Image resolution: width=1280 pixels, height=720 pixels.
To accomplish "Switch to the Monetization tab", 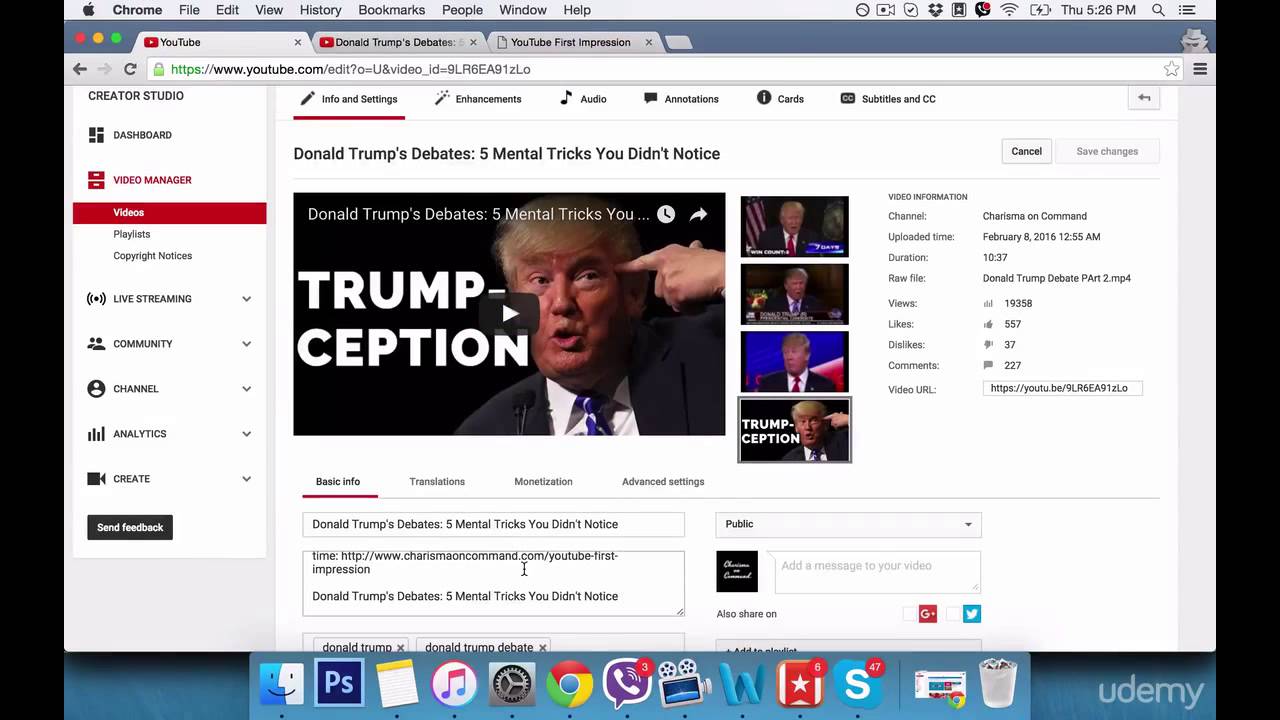I will tap(543, 482).
